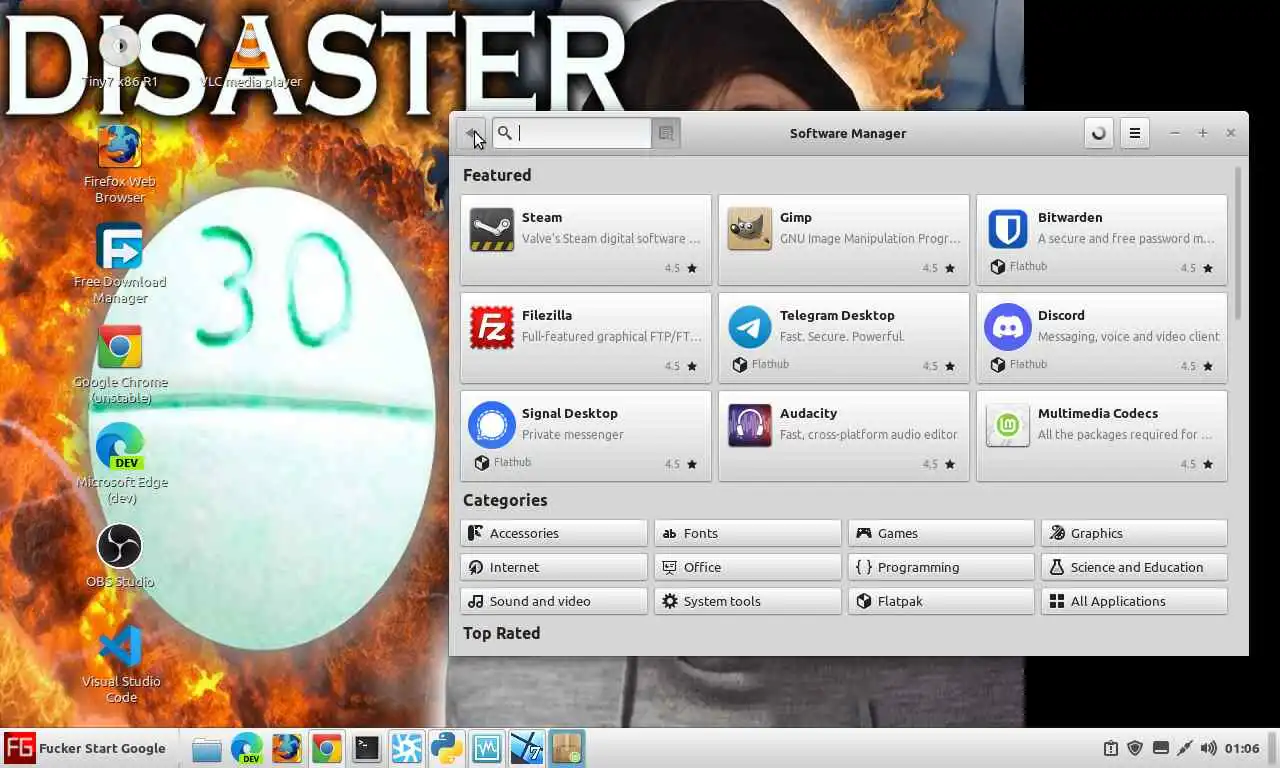This screenshot has height=768, width=1280.
Task: Toggle the search-in-descriptions button beside search box
Action: tap(666, 133)
